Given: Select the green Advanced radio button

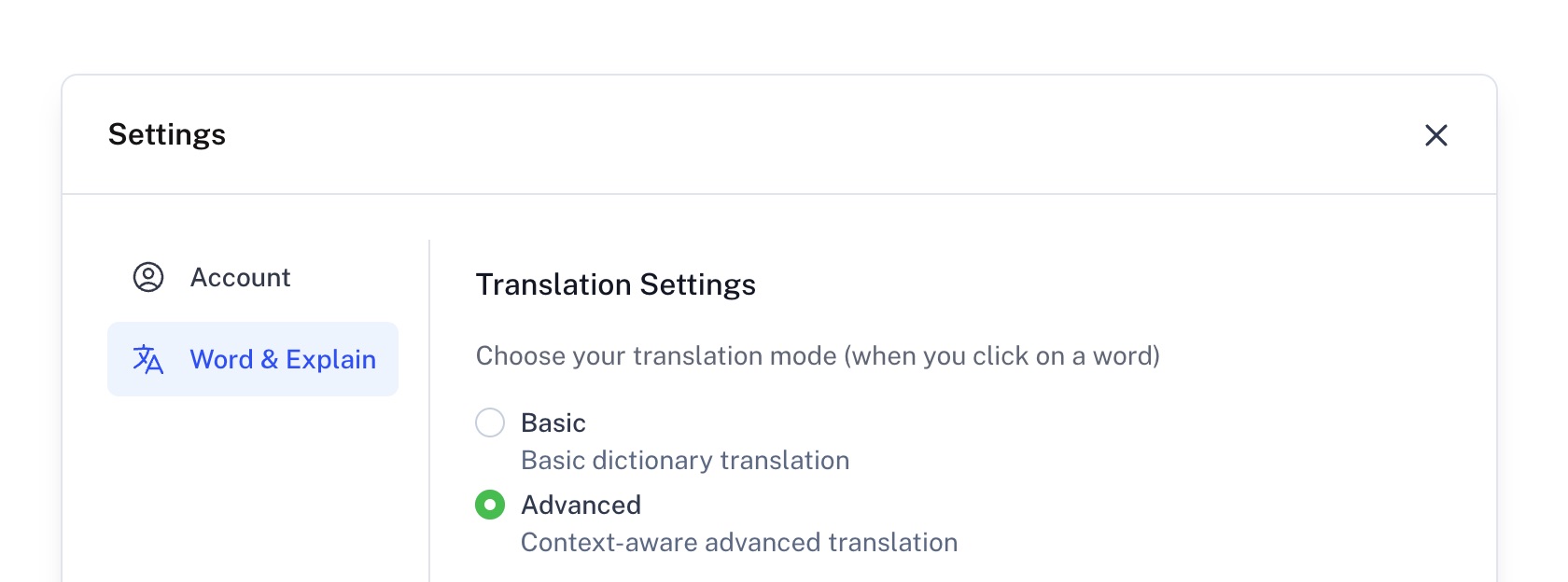Looking at the screenshot, I should (x=490, y=505).
